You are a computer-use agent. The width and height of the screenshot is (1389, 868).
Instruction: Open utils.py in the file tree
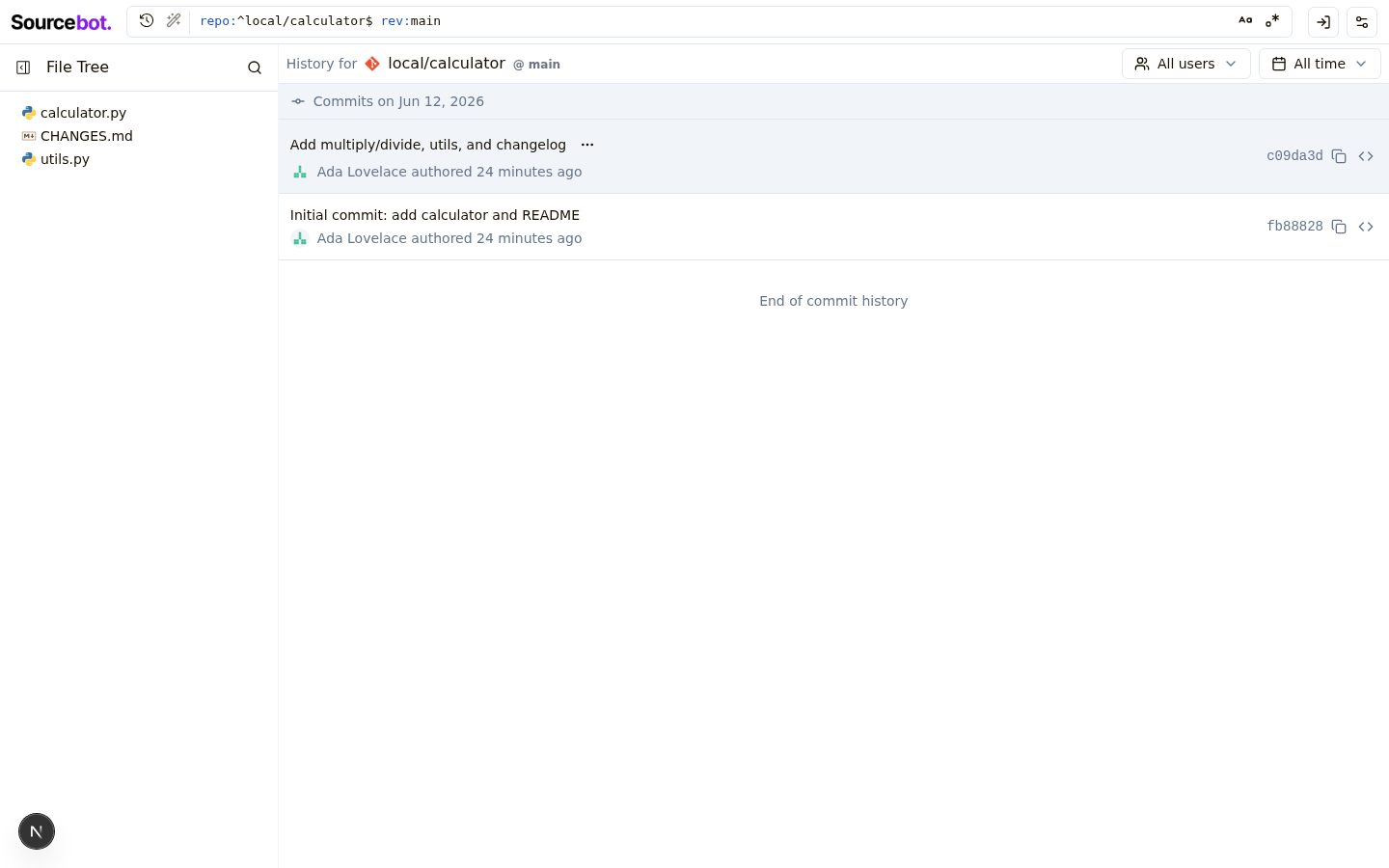click(65, 159)
